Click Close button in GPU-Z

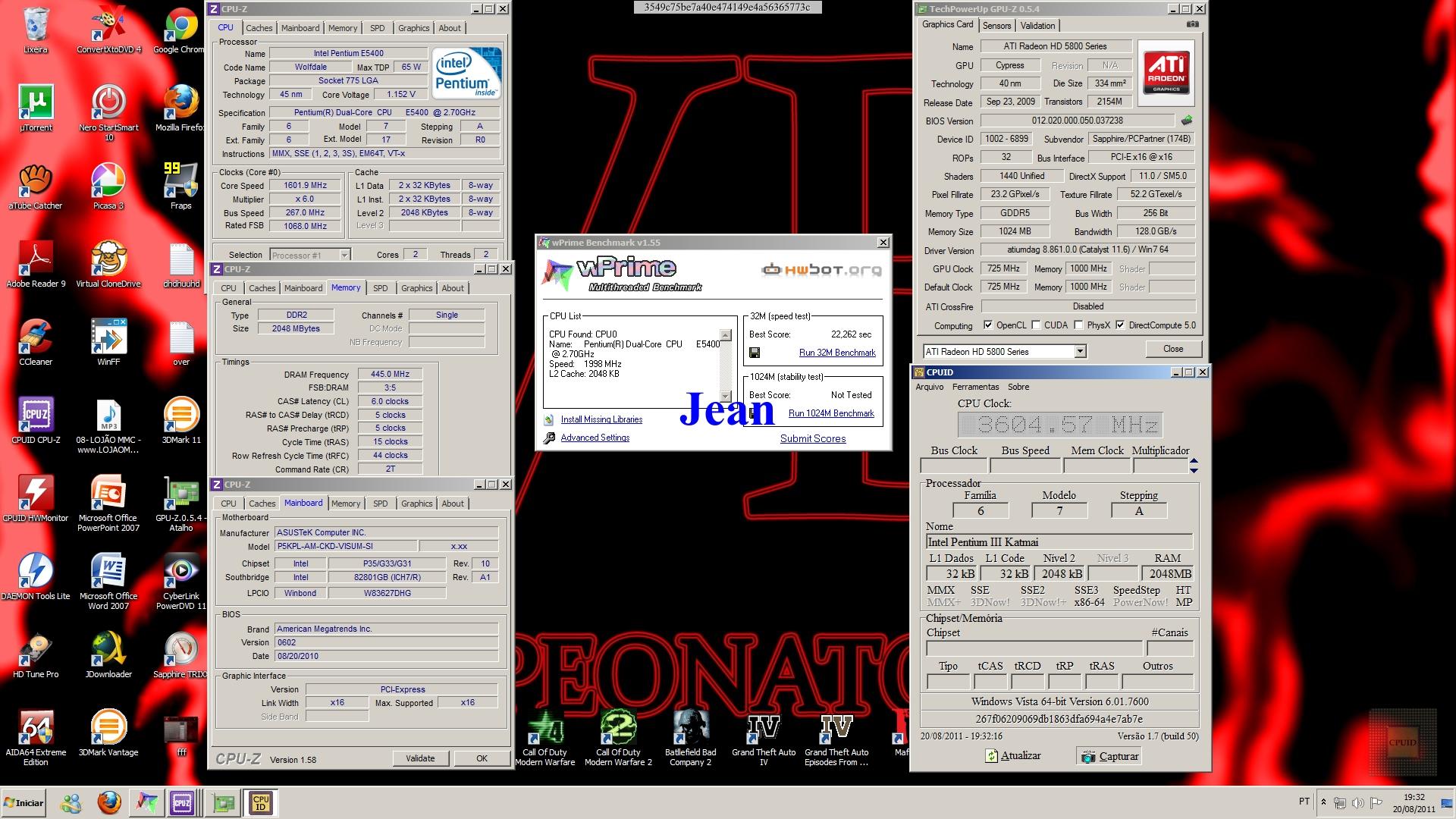pyautogui.click(x=1173, y=349)
